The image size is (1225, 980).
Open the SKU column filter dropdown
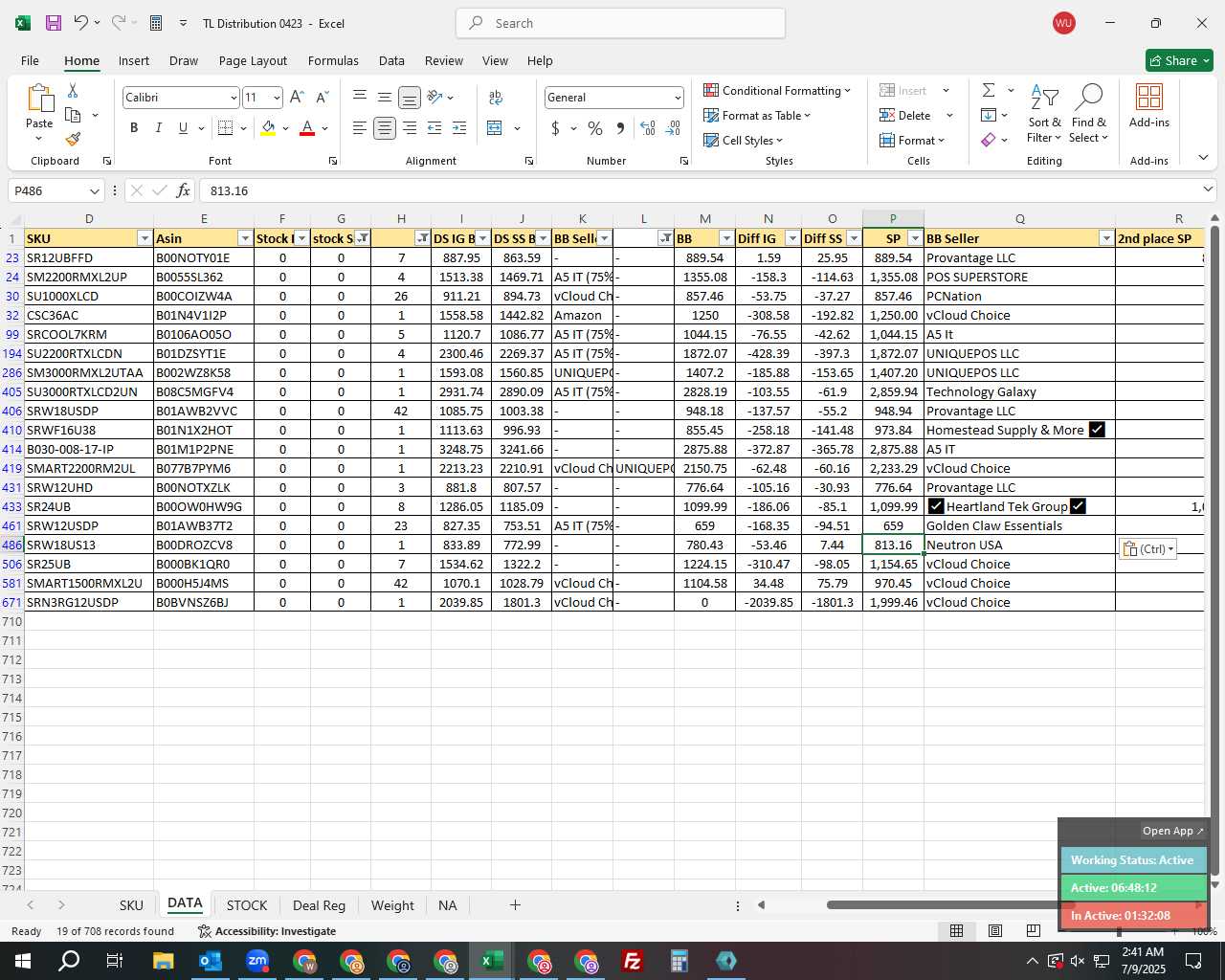tap(145, 238)
